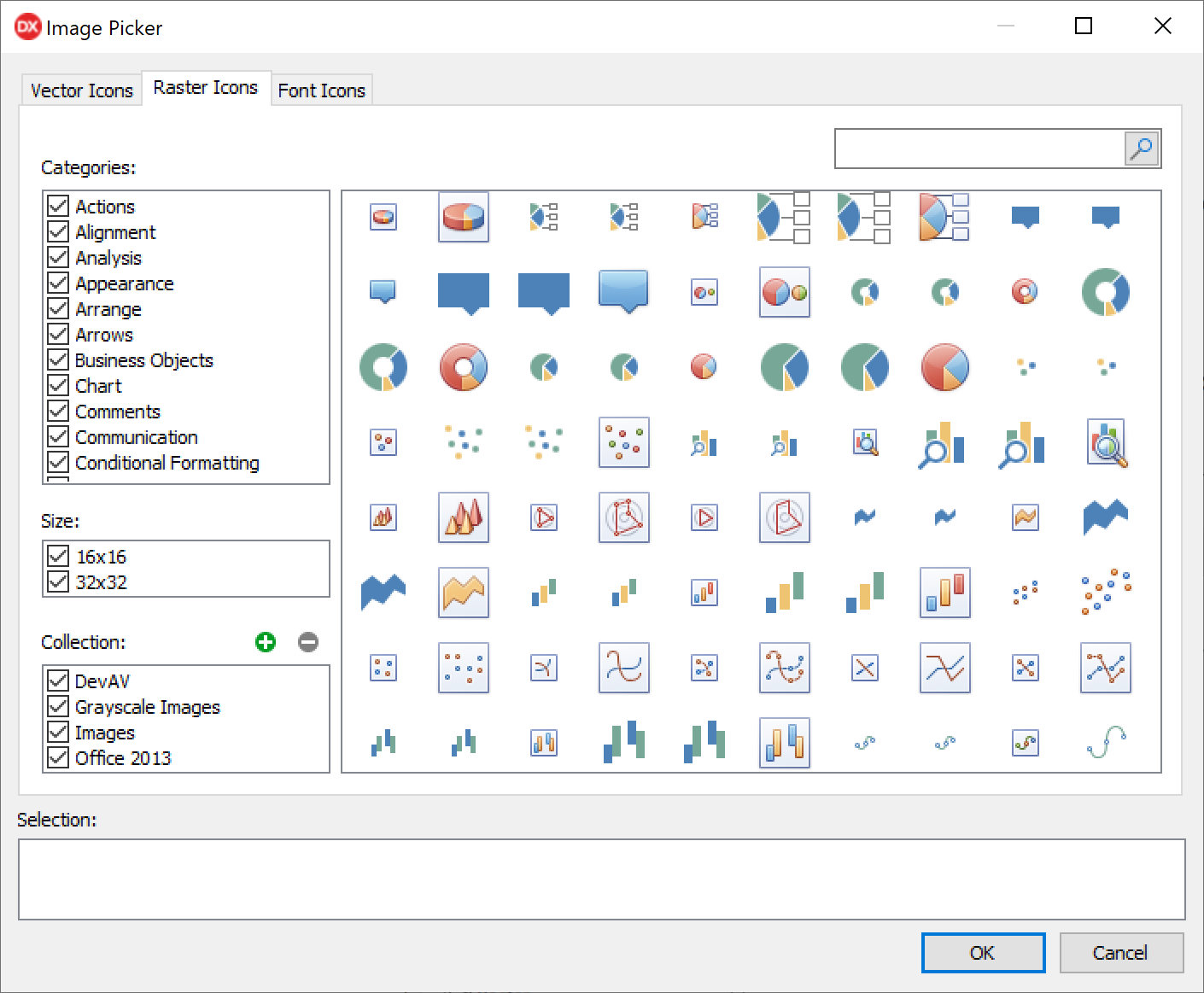Select the large red donut chart icon
This screenshot has width=1204, height=993.
pos(464,367)
